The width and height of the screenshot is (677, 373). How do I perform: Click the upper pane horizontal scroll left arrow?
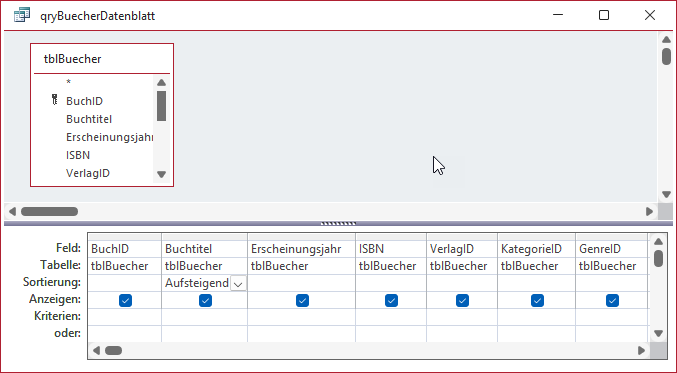pos(12,212)
